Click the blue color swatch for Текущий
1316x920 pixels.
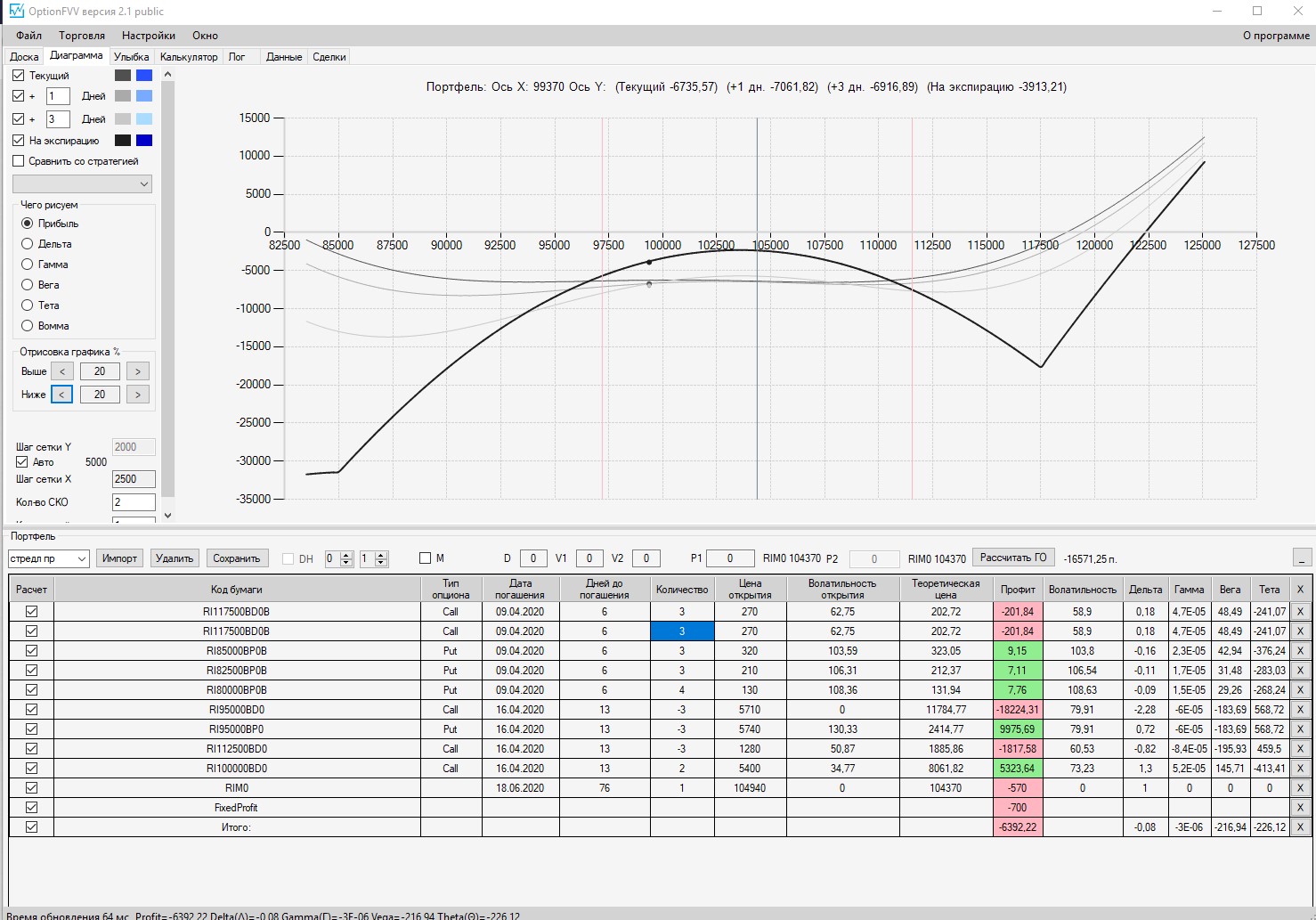click(x=144, y=76)
